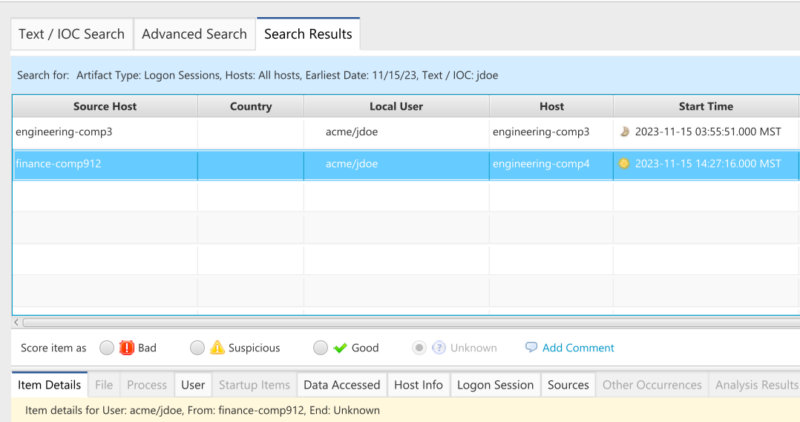800x422 pixels.
Task: Open the Advanced Search tab
Action: (x=194, y=34)
